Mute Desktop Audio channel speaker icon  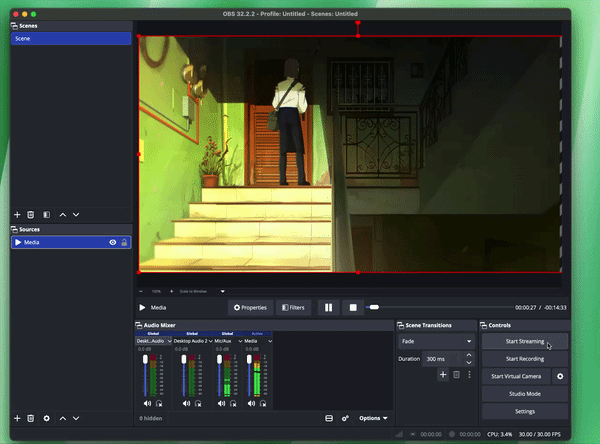(x=147, y=403)
